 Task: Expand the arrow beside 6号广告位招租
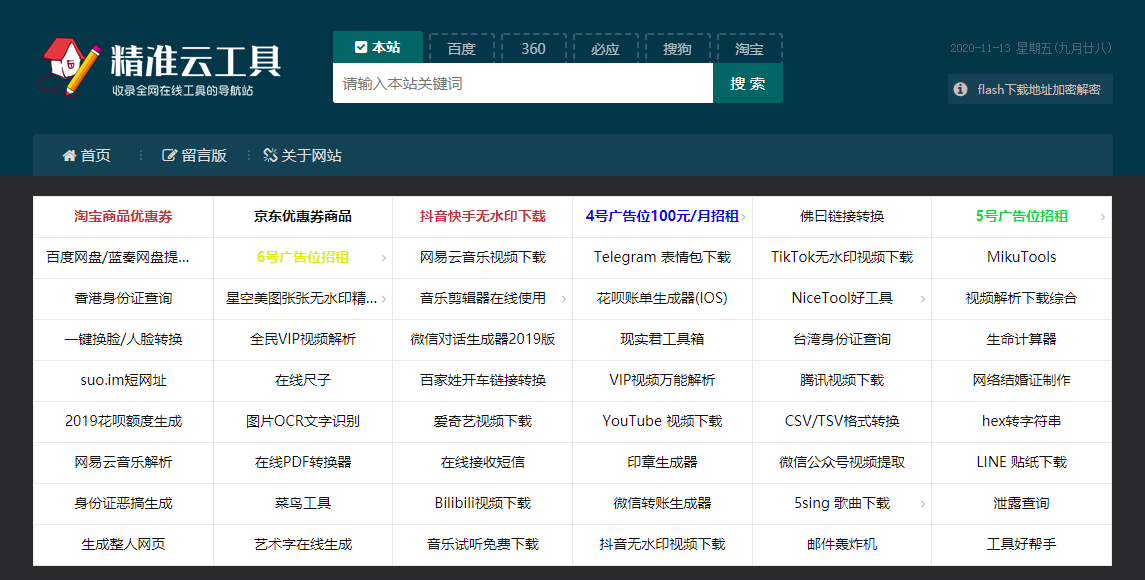pos(384,258)
